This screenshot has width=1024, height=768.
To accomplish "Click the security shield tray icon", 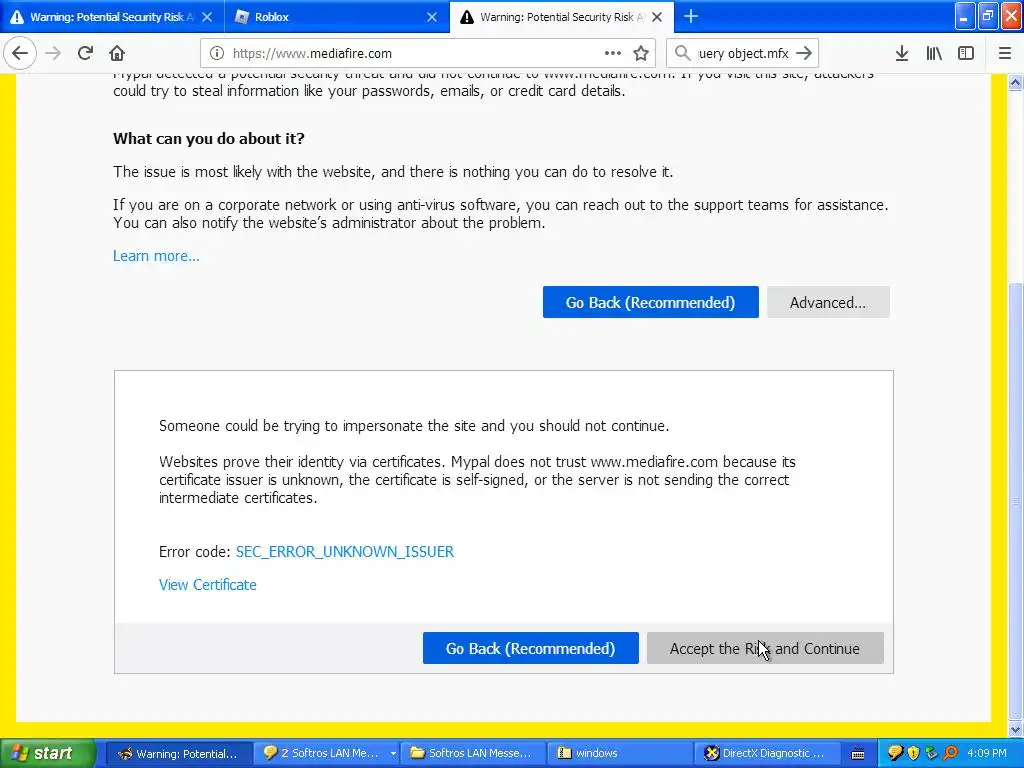I will pyautogui.click(x=913, y=754).
